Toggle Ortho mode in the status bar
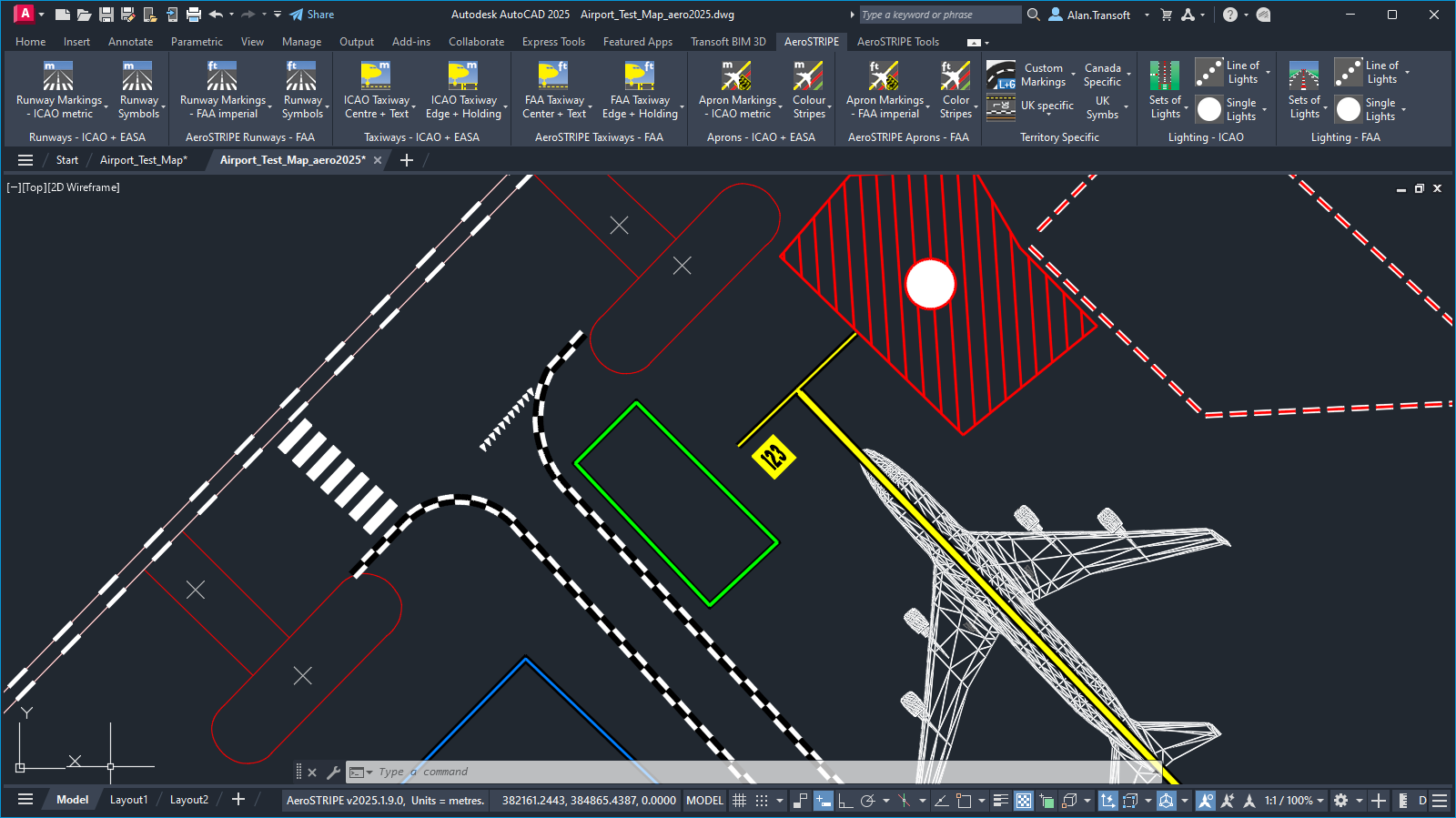This screenshot has width=1456, height=818. coord(845,801)
